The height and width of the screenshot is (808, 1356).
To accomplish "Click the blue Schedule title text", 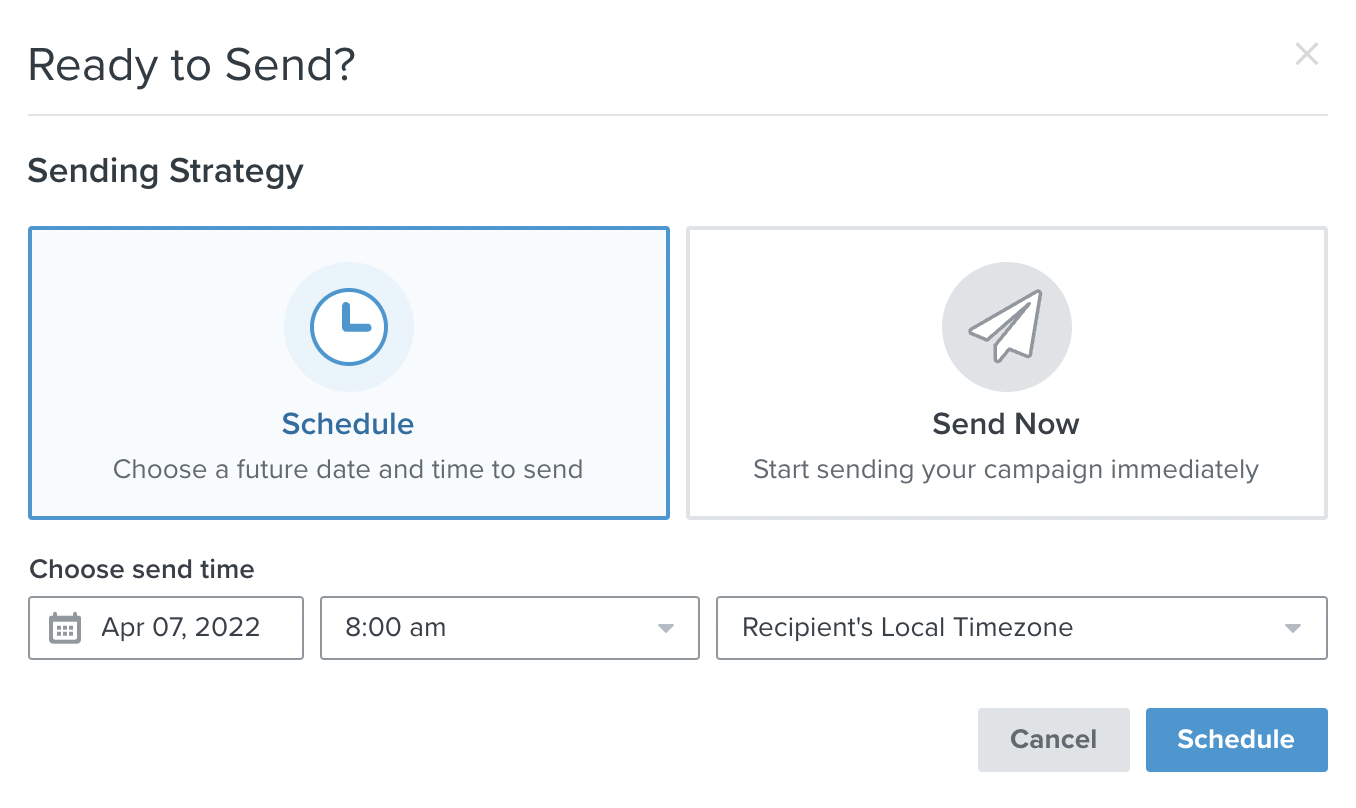I will (x=348, y=424).
